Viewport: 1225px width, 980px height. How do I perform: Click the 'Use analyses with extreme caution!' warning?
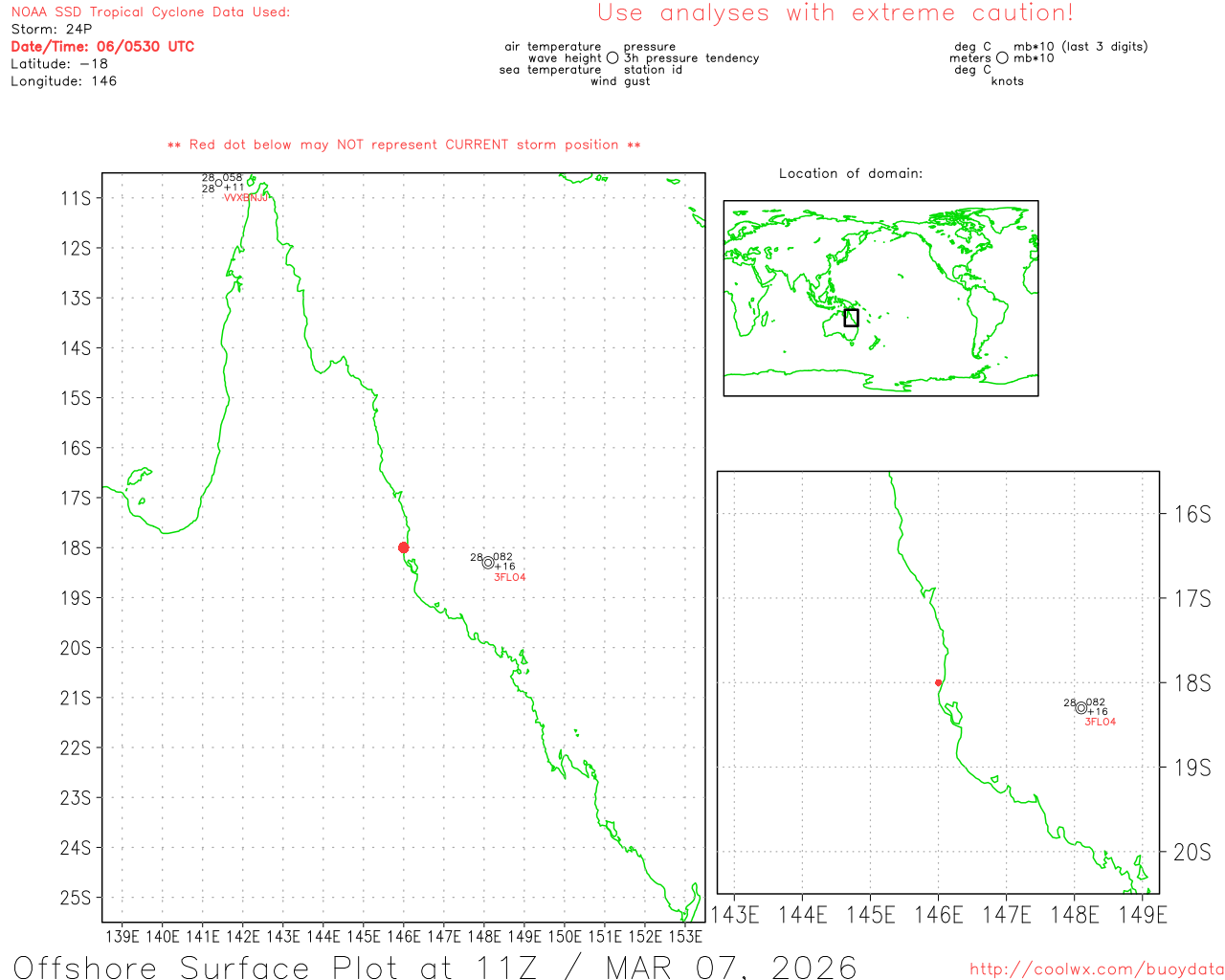pyautogui.click(x=835, y=13)
